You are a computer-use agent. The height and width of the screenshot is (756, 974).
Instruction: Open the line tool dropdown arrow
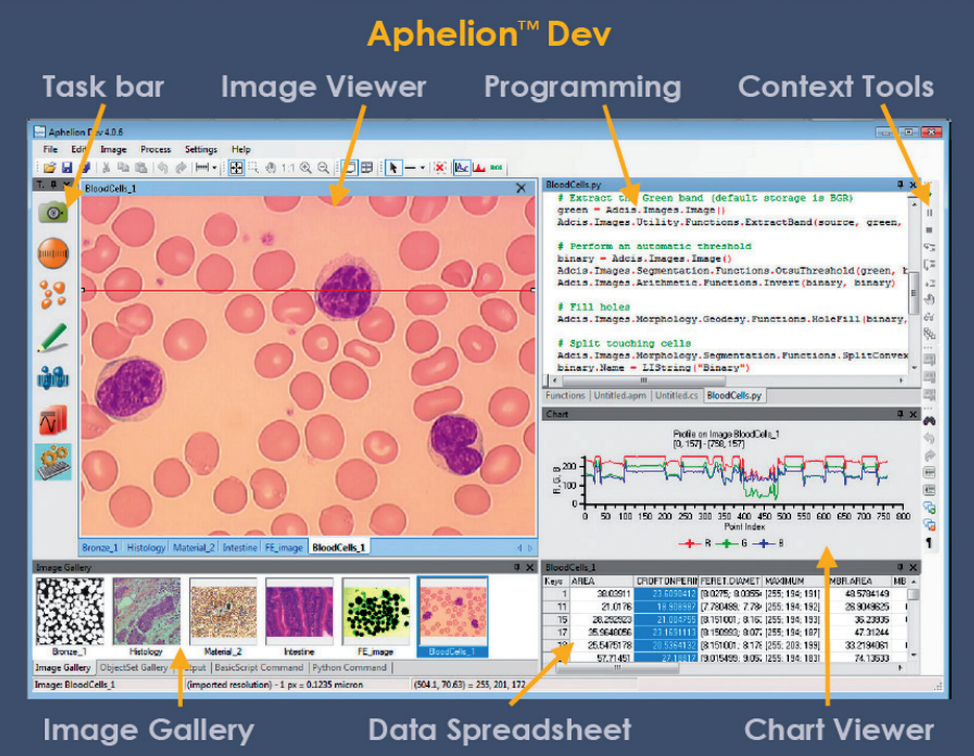coord(422,168)
